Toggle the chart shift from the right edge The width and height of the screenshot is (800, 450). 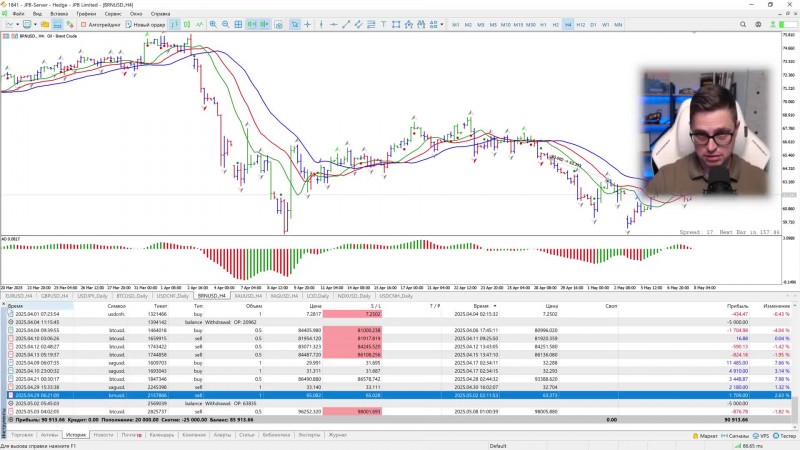pyautogui.click(x=264, y=24)
